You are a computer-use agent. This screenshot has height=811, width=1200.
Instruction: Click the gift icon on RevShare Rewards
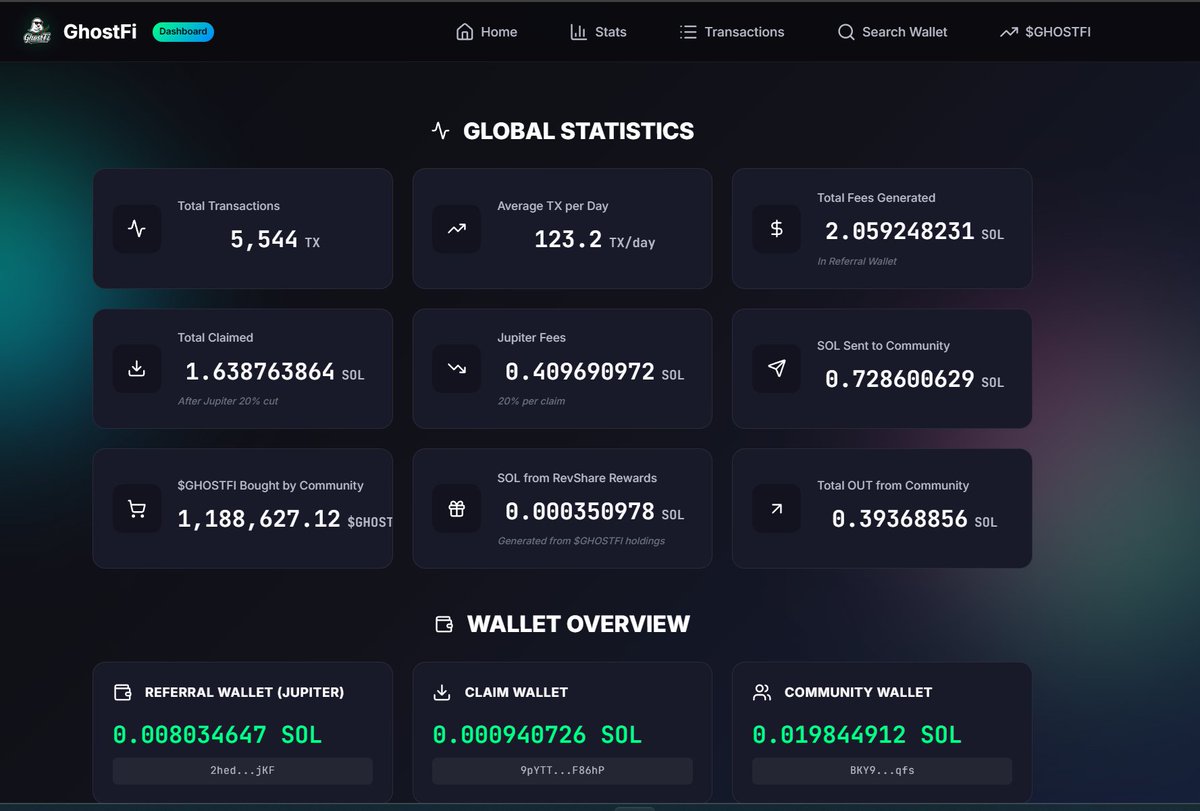click(x=457, y=509)
